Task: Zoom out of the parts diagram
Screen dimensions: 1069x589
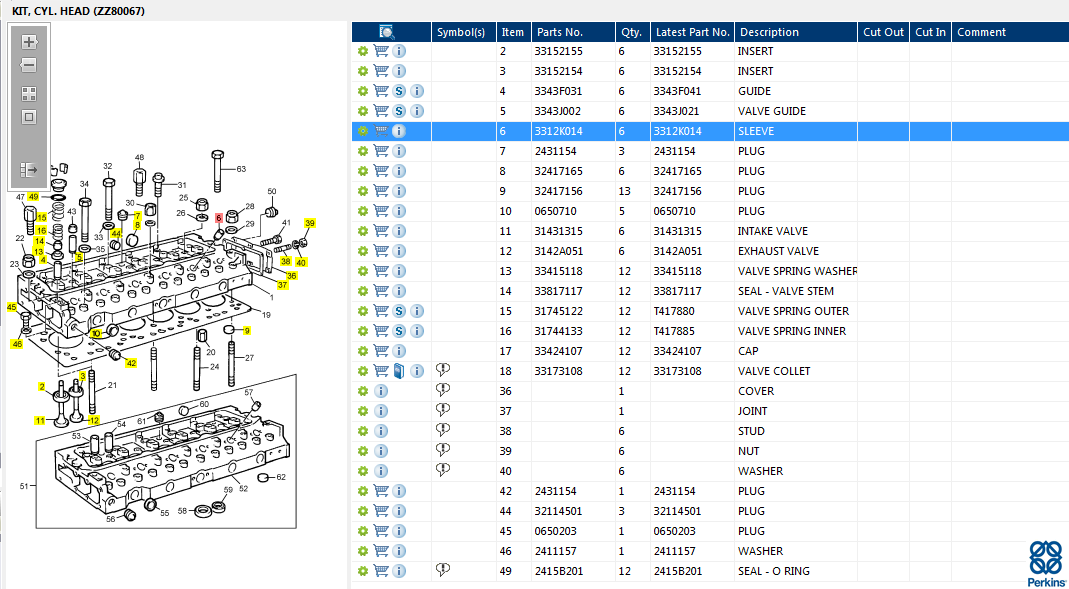Action: [29, 65]
